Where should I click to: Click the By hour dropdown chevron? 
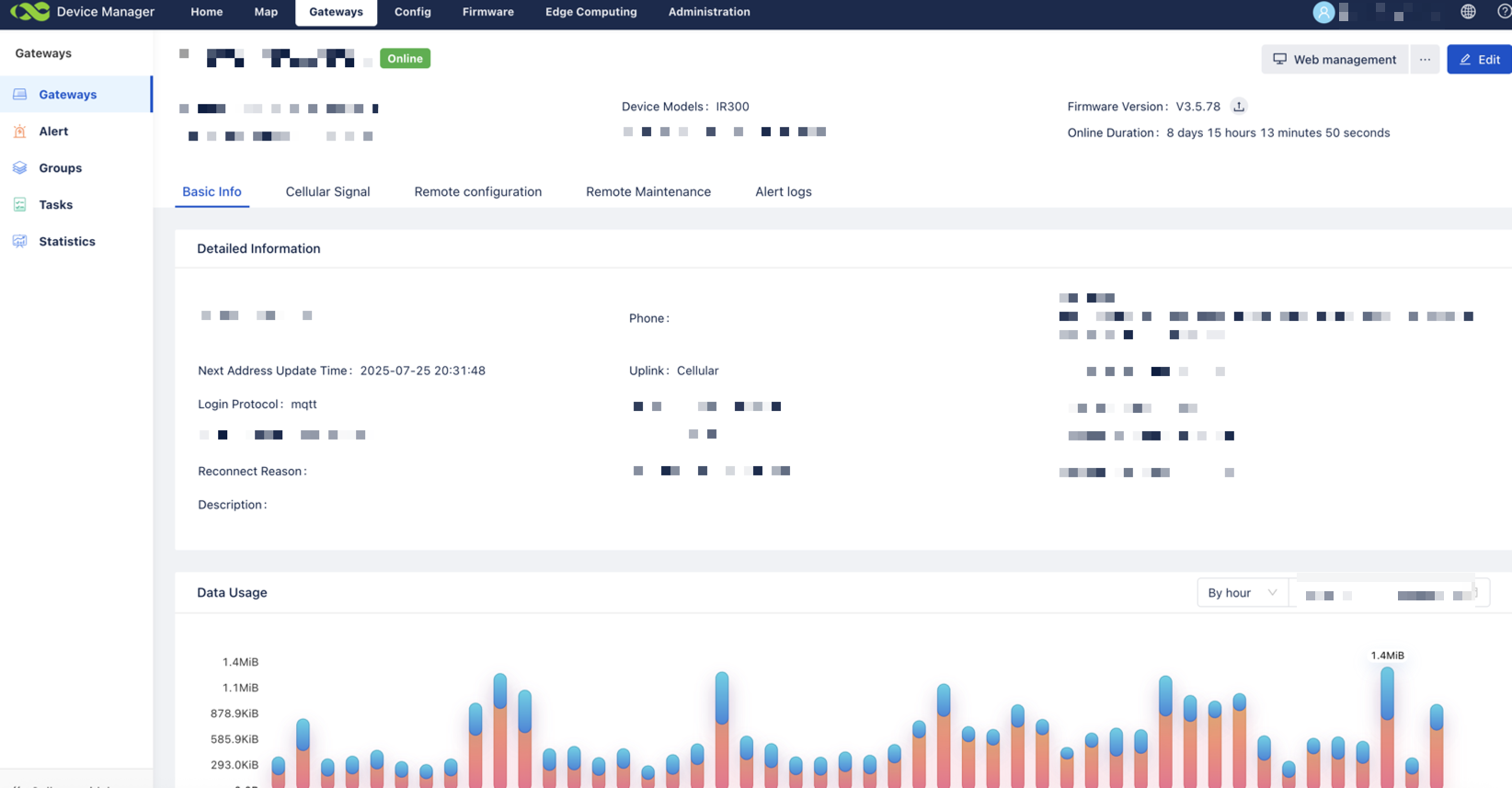[1272, 593]
